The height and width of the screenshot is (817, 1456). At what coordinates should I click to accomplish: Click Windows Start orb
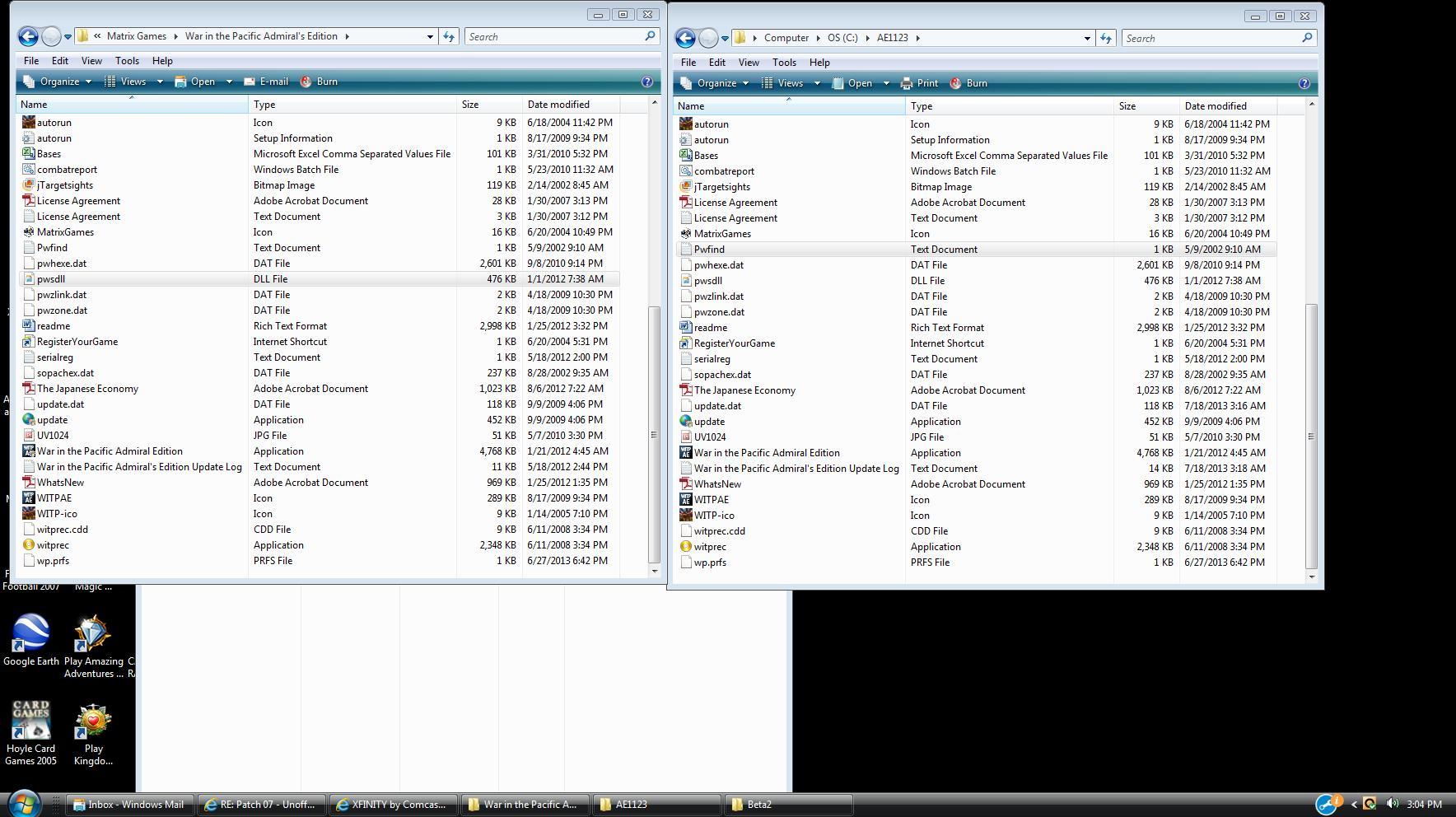click(x=23, y=804)
